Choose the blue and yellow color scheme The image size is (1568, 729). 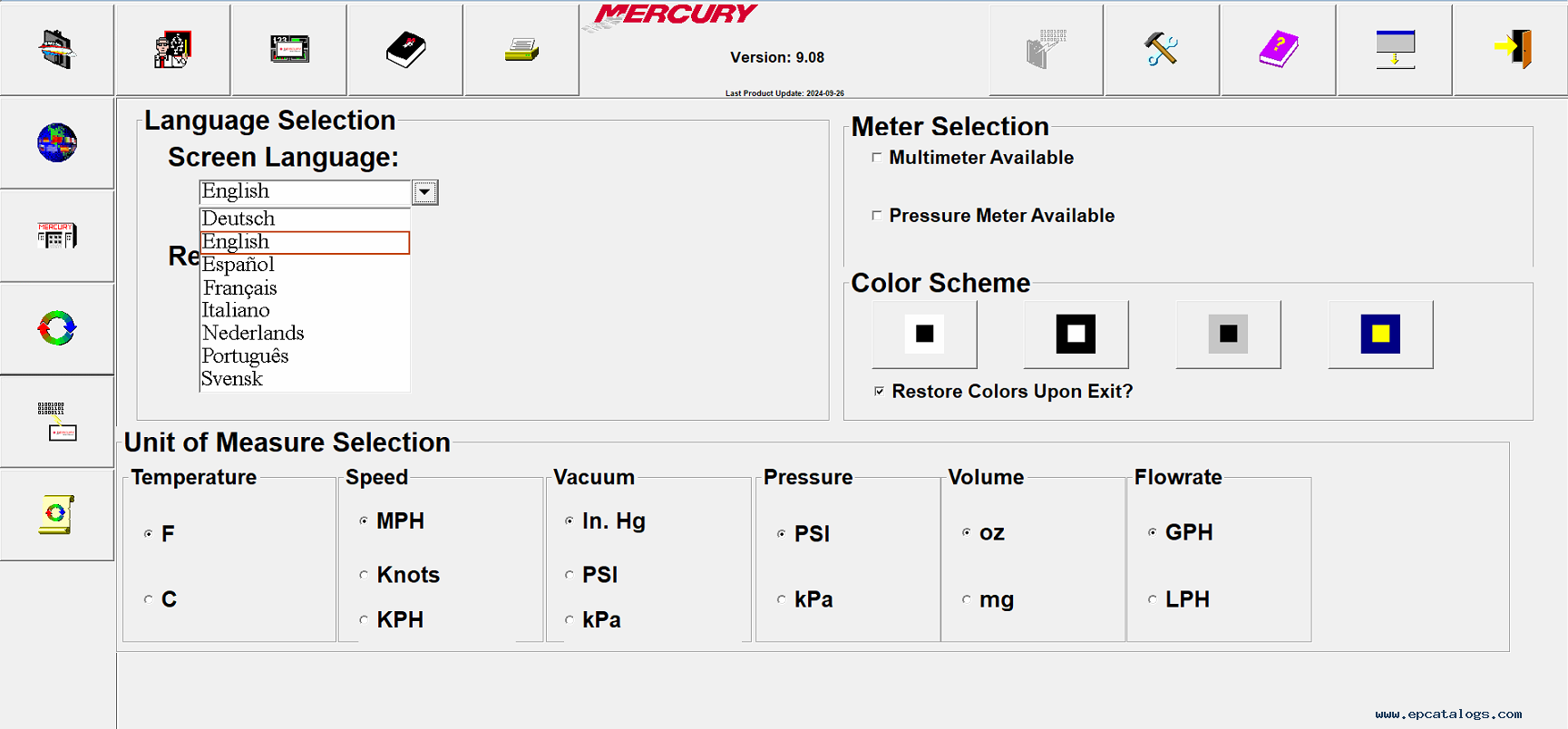coord(1379,335)
